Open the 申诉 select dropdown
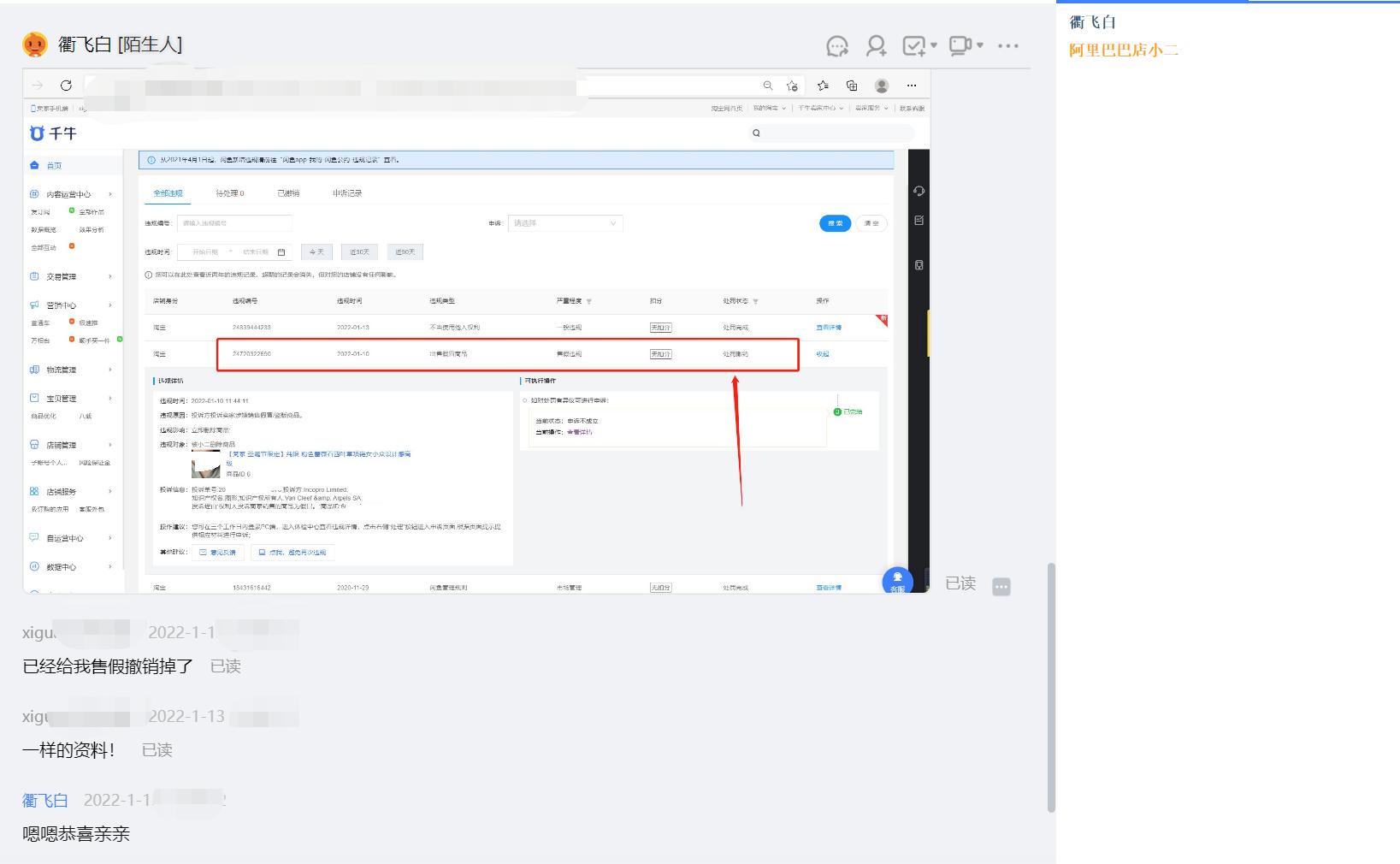The height and width of the screenshot is (864, 1400). tap(565, 223)
